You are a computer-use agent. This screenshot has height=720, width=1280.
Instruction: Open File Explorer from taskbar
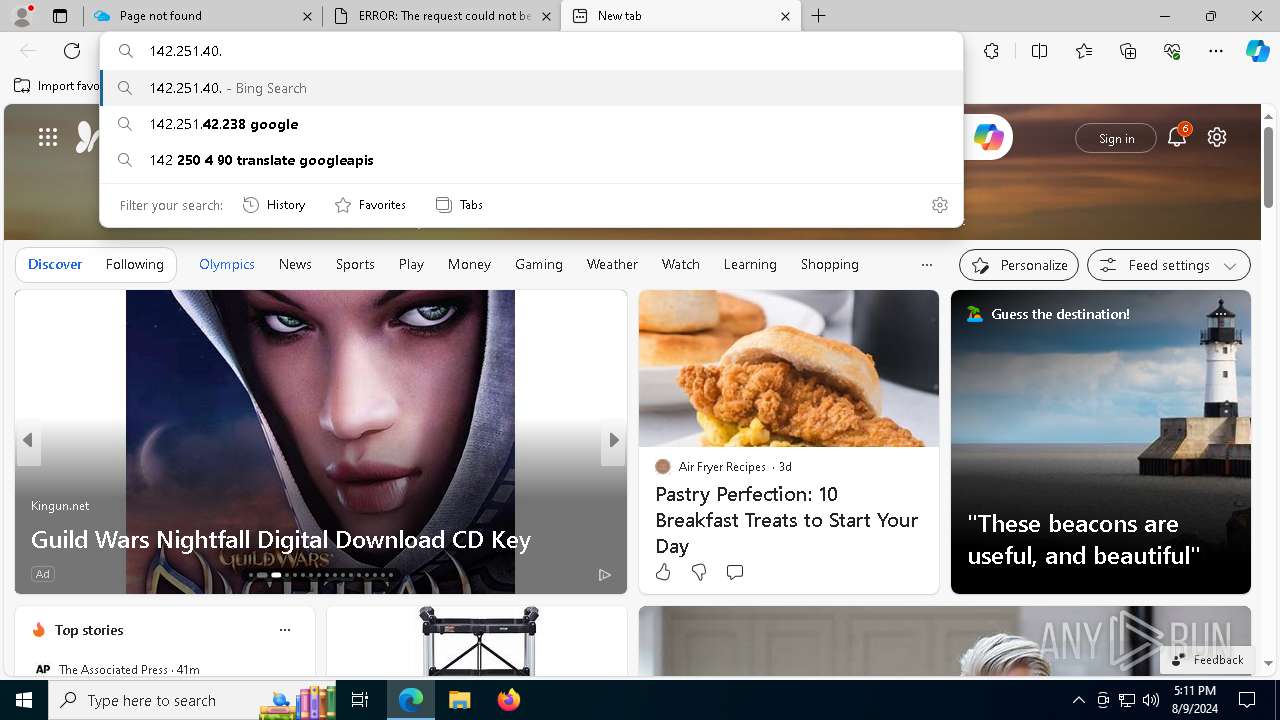[x=459, y=700]
